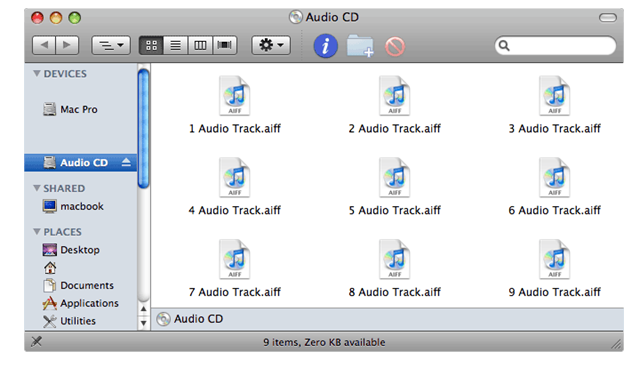Image resolution: width=644 pixels, height=367 pixels.
Task: Click the blue Get Info icon
Action: pyautogui.click(x=325, y=46)
